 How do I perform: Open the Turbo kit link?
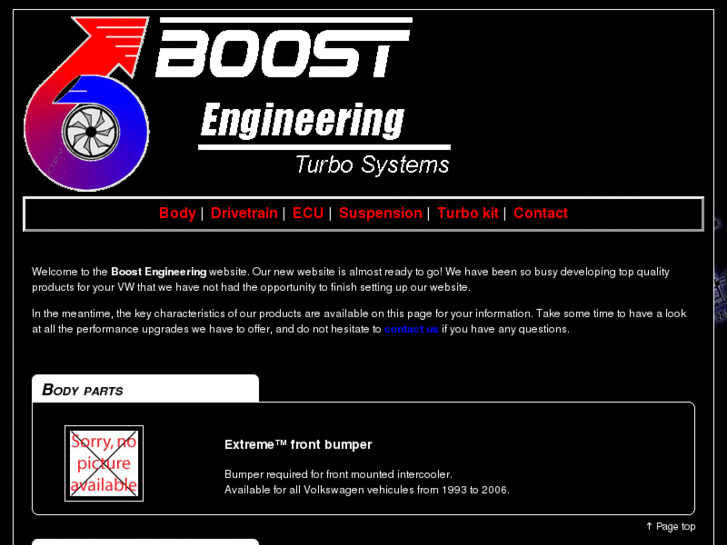tap(467, 213)
